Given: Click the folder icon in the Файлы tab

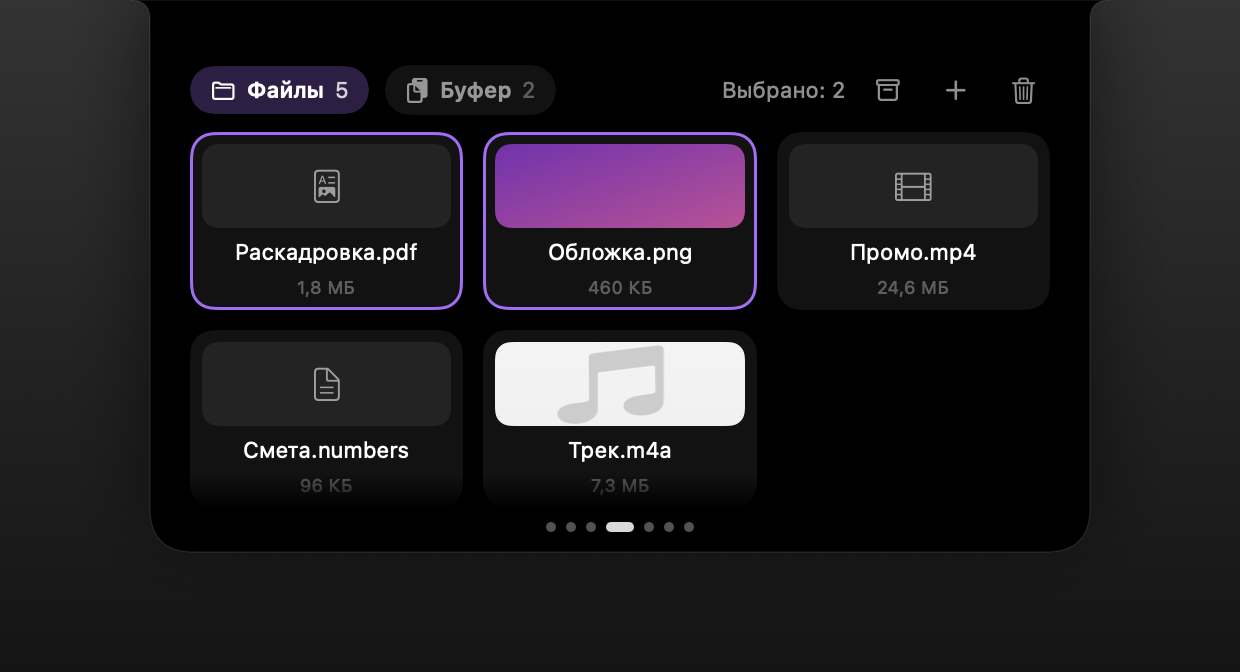Looking at the screenshot, I should point(223,91).
